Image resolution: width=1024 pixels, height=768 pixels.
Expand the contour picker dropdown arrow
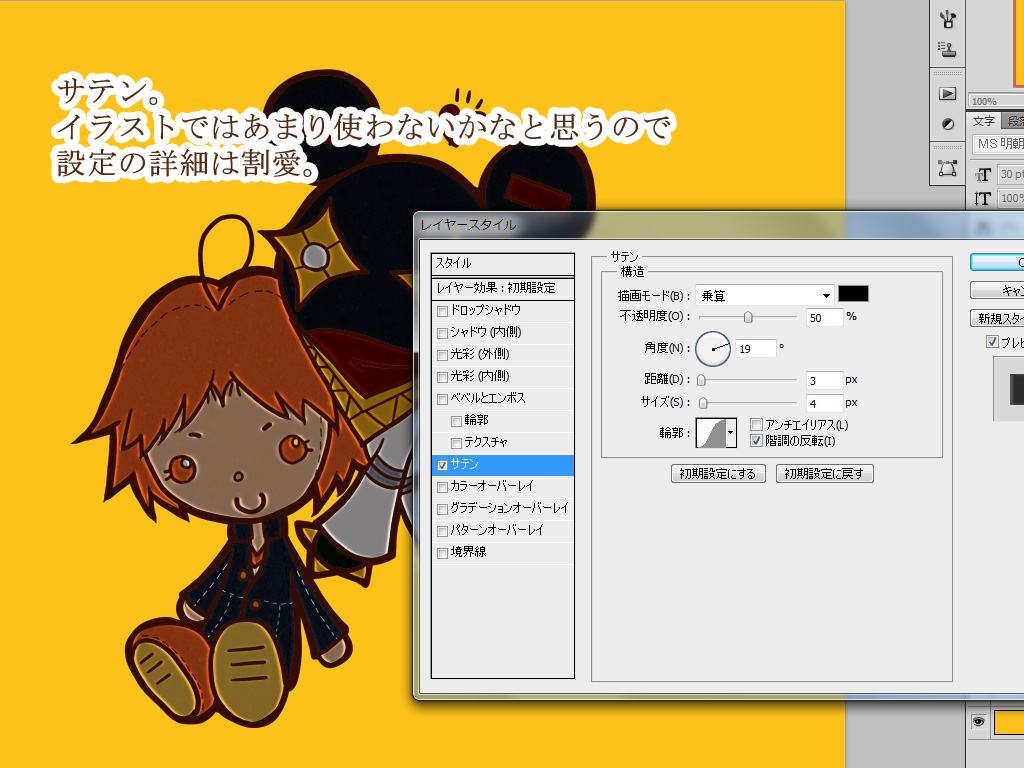coord(731,433)
